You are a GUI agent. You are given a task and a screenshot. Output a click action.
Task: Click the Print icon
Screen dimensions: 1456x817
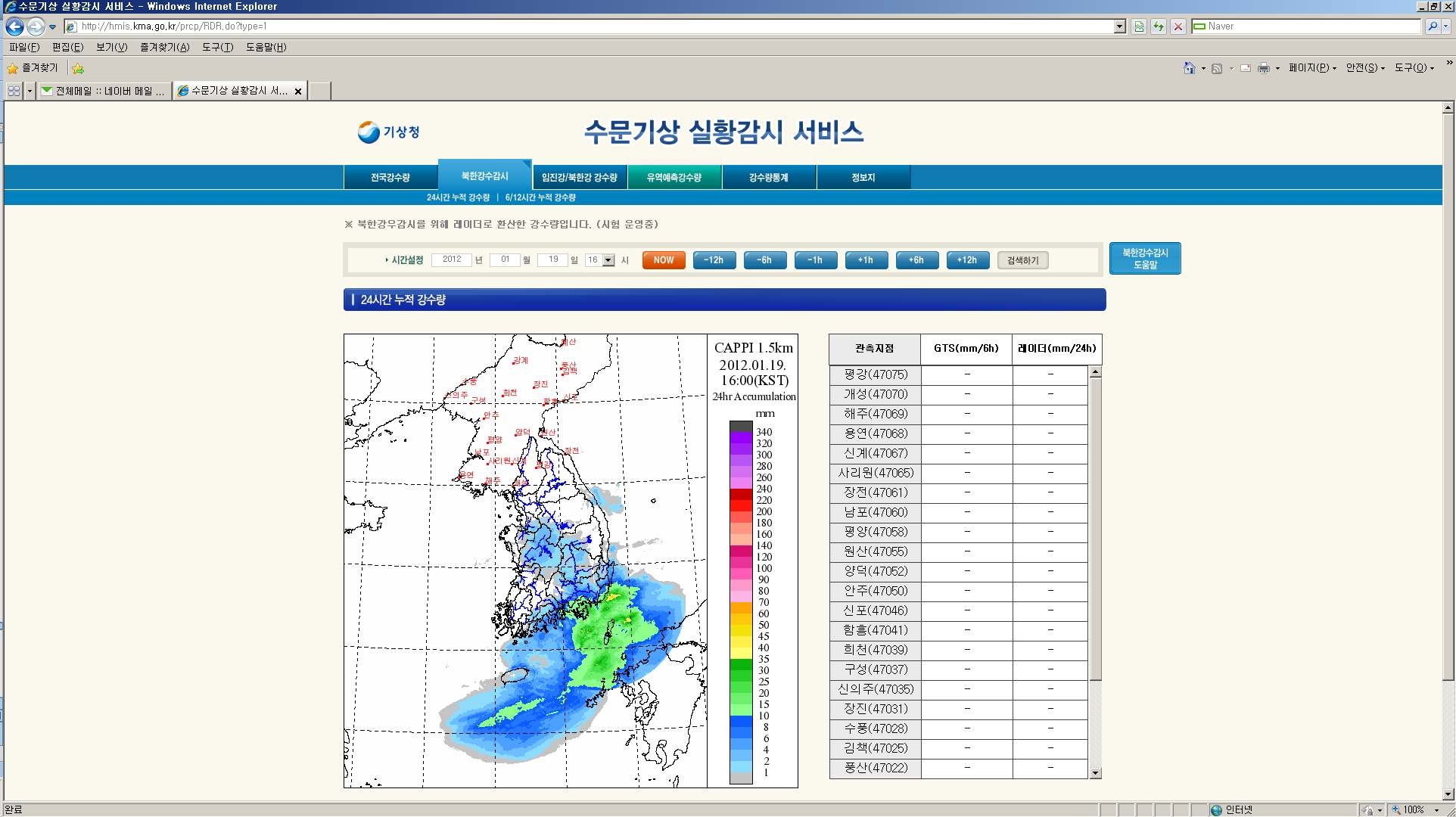point(1264,68)
